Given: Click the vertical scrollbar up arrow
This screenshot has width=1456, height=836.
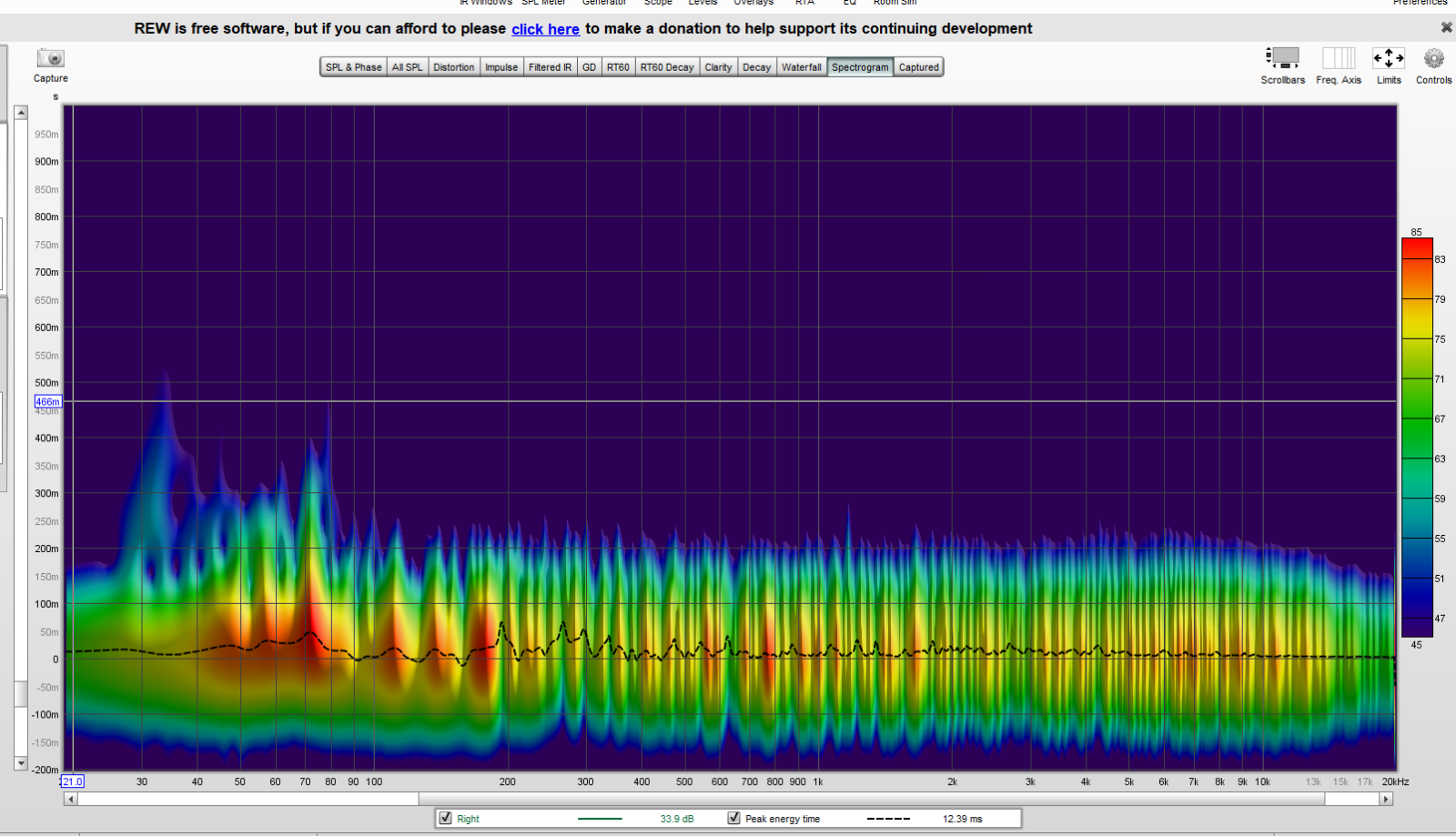Looking at the screenshot, I should [x=21, y=113].
